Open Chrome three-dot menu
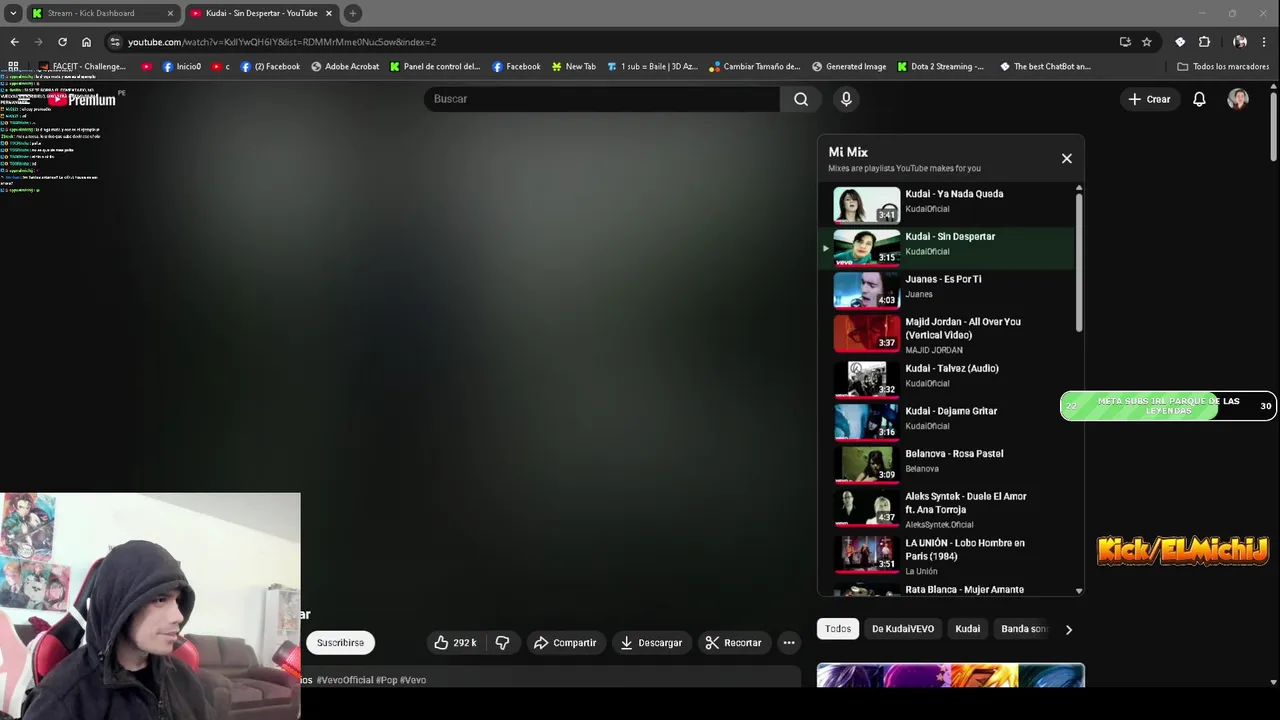 tap(1266, 42)
